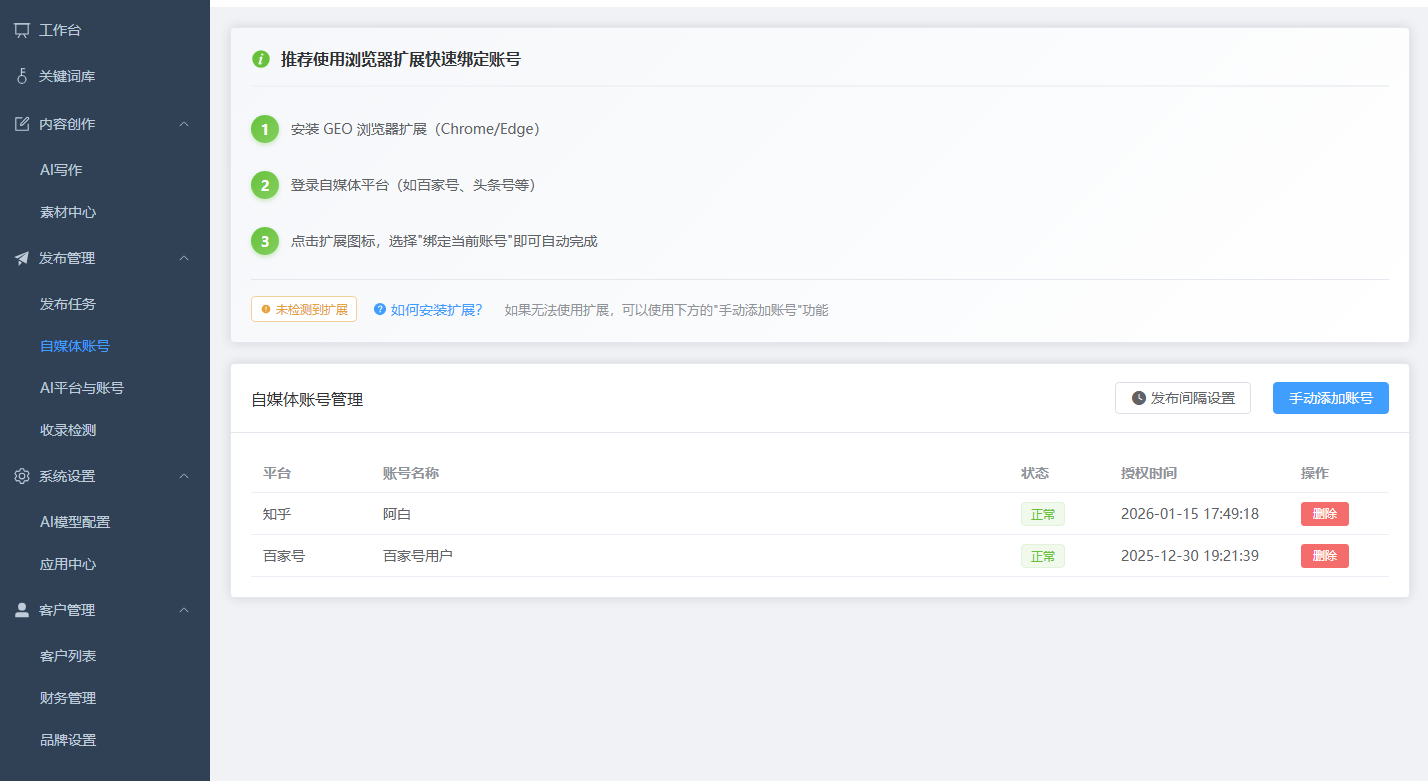Delete the 知乎 account 阿白

(x=1324, y=513)
